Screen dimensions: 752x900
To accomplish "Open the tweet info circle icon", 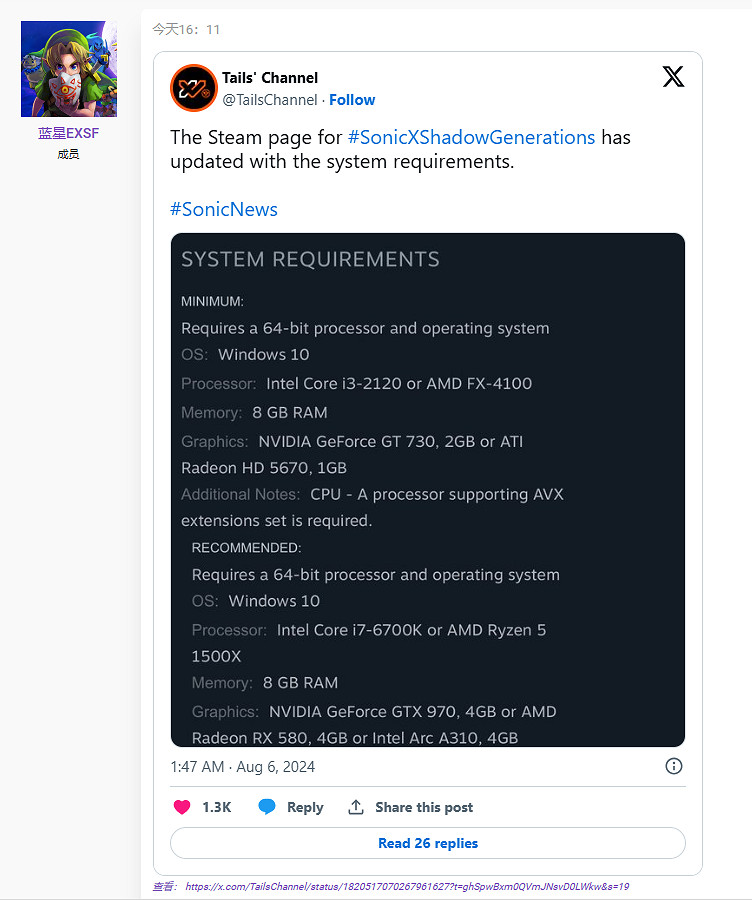I will pos(674,766).
